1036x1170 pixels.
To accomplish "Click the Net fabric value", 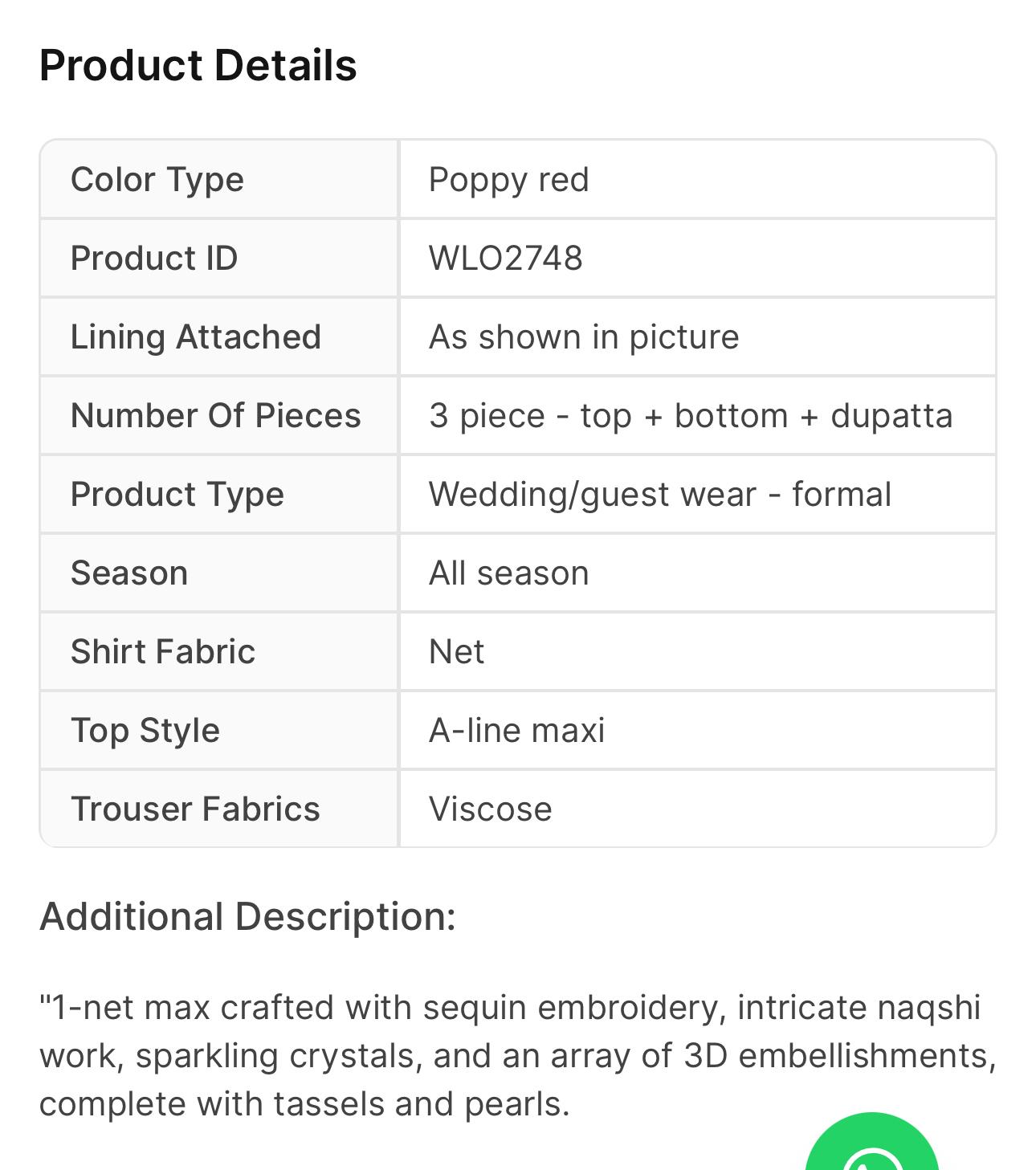I will 456,651.
